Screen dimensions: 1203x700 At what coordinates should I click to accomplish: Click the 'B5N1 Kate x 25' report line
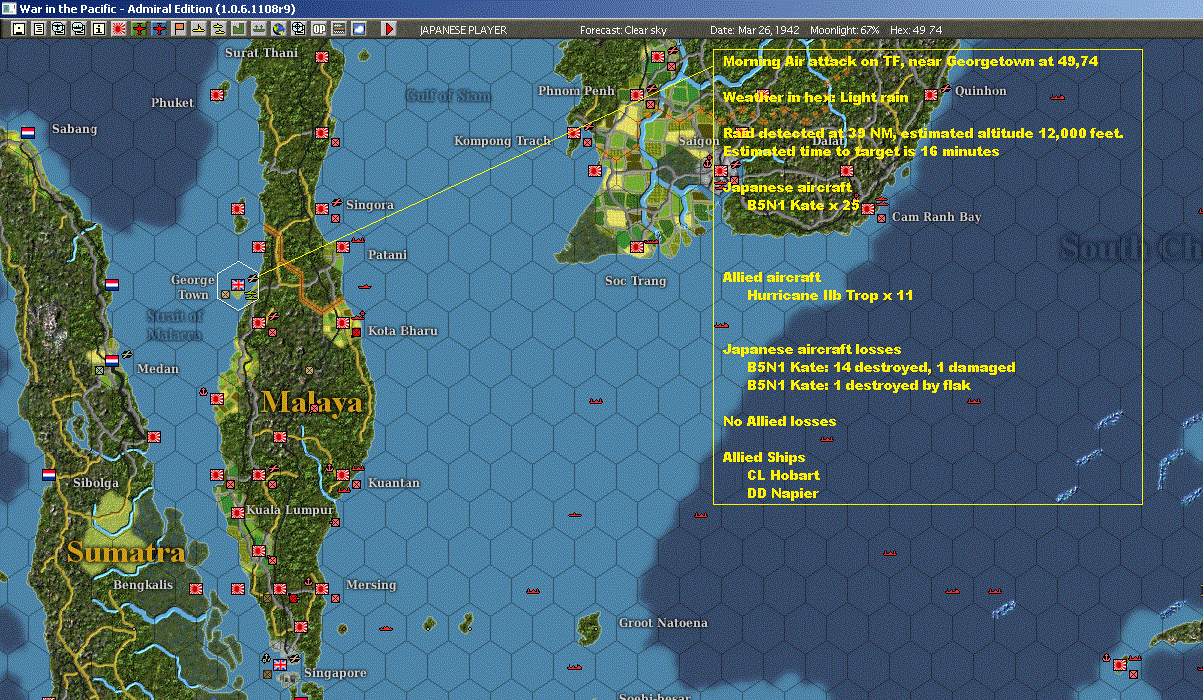804,205
